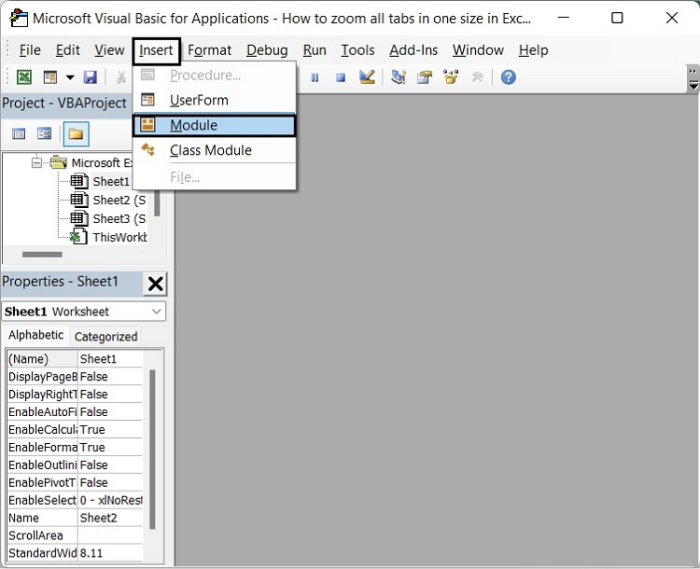Click toolbar options overflow arrow
Image resolution: width=700 pixels, height=569 pixels.
click(693, 79)
